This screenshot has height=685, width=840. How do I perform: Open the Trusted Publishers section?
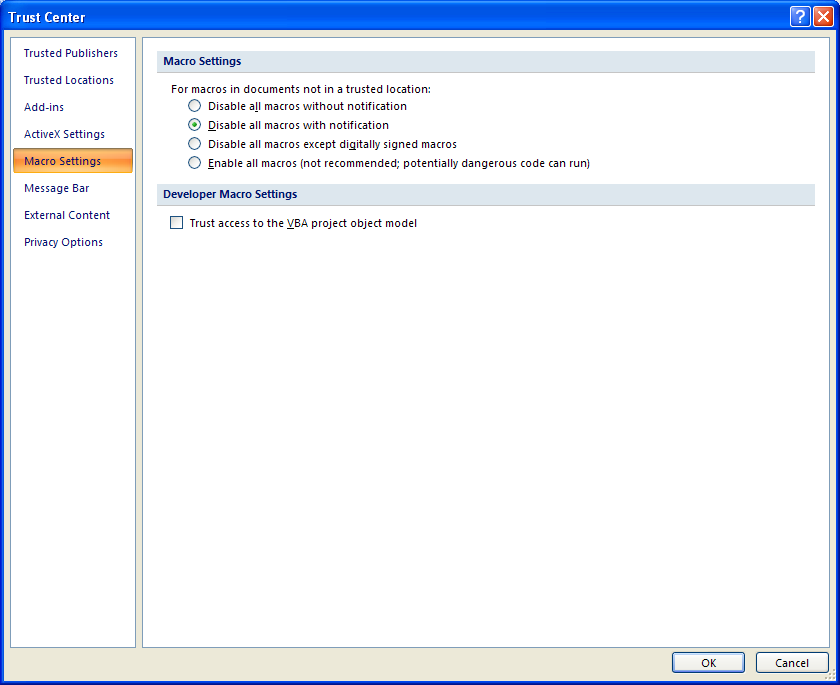(x=71, y=53)
